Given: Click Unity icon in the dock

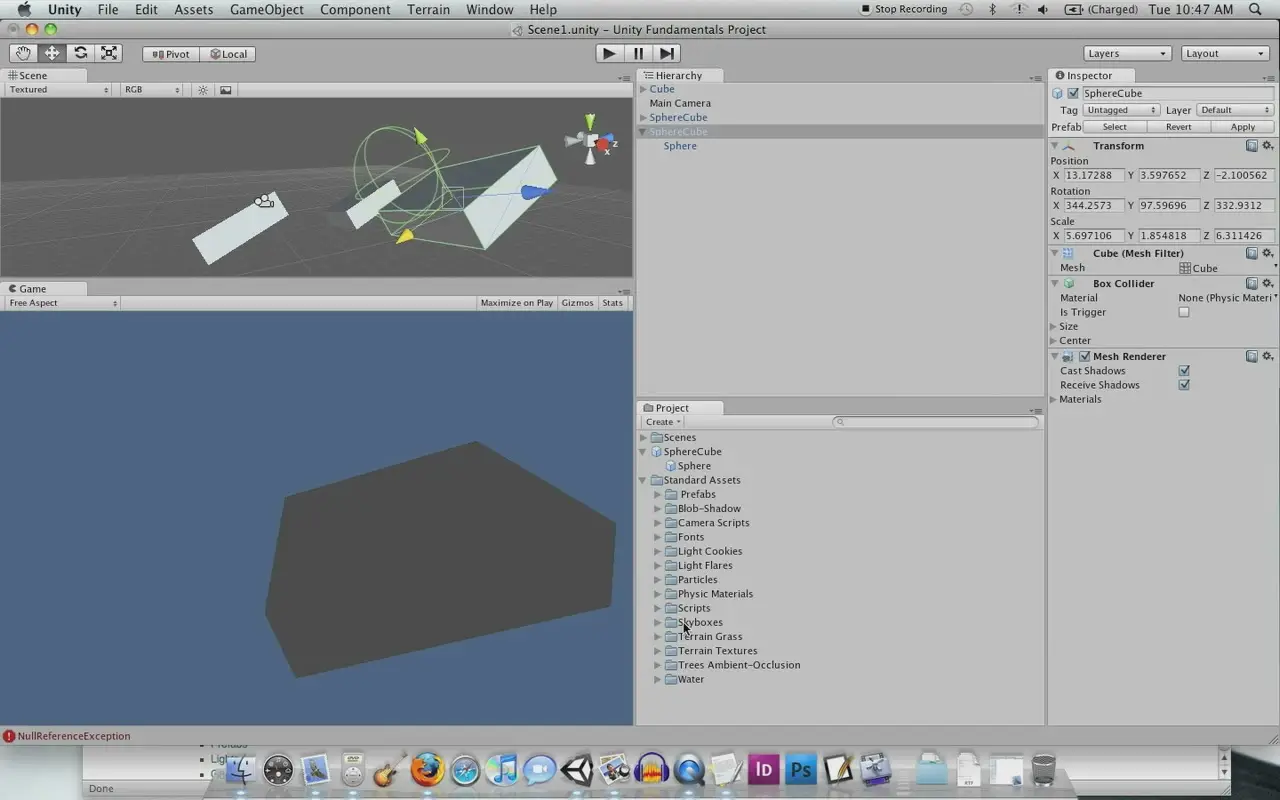Looking at the screenshot, I should coord(576,769).
